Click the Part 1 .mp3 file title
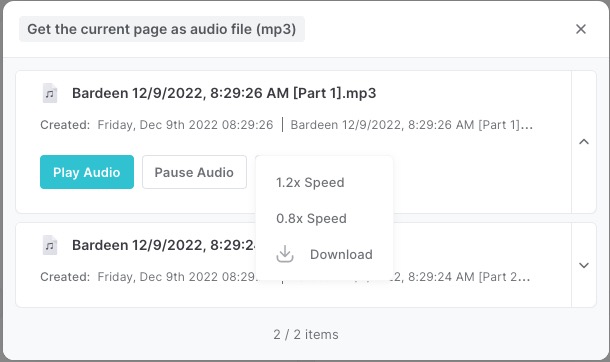Screen dimensions: 610x362 coord(224,93)
